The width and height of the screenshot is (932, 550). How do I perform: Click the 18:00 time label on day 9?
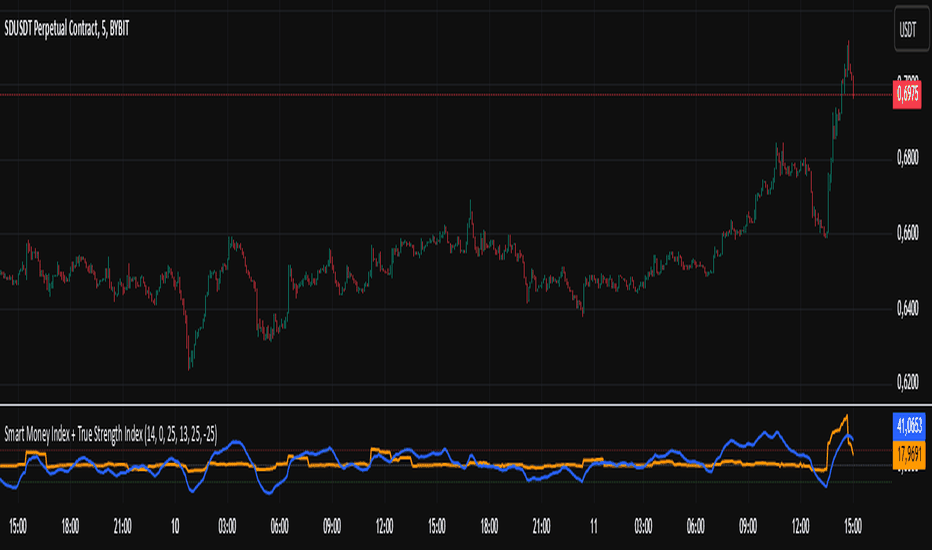click(70, 526)
